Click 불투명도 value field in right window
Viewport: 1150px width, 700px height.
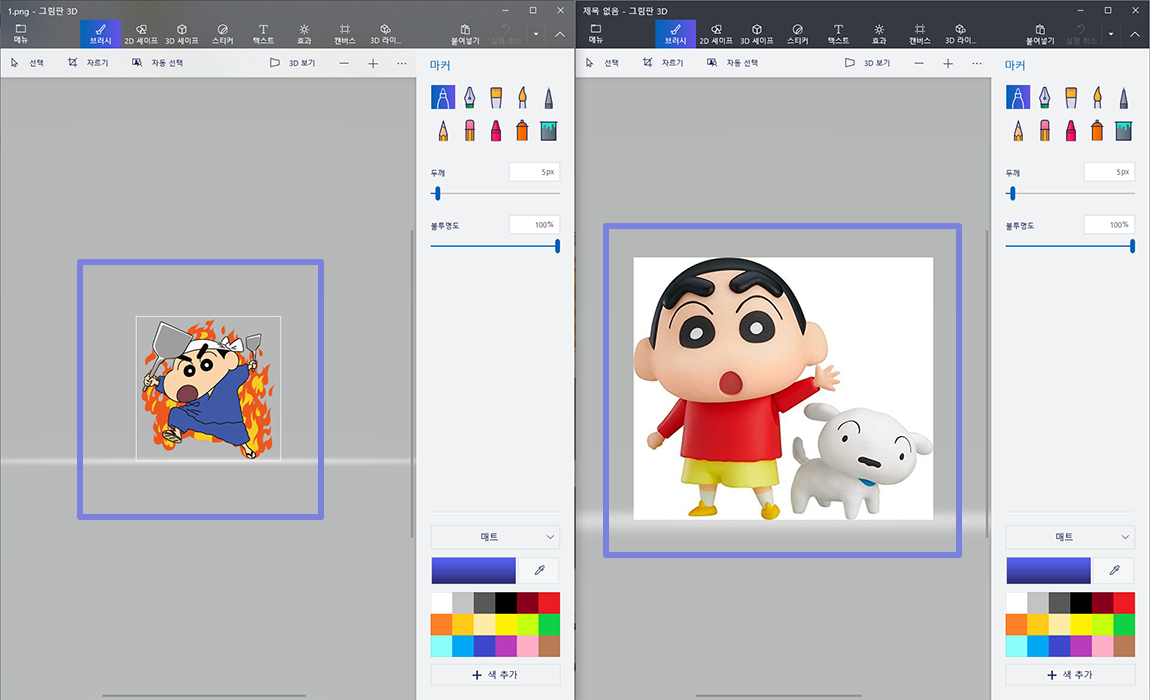[1109, 225]
